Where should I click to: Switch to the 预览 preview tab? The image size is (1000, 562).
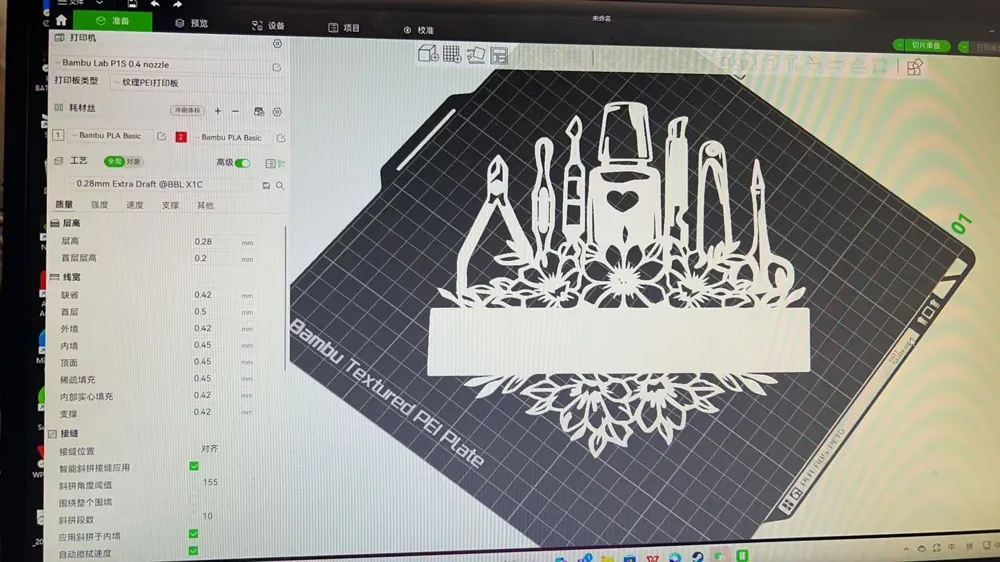[192, 23]
